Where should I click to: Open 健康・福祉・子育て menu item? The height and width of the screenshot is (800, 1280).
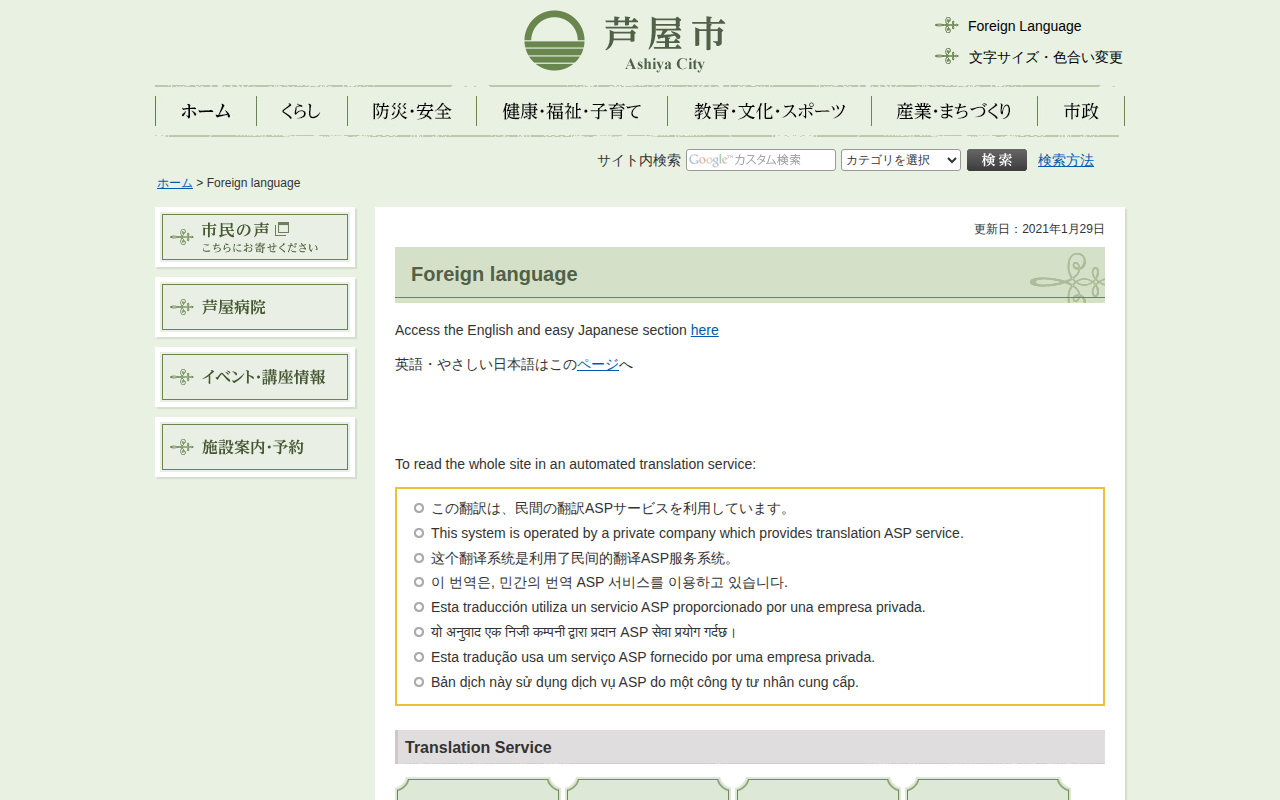click(572, 111)
